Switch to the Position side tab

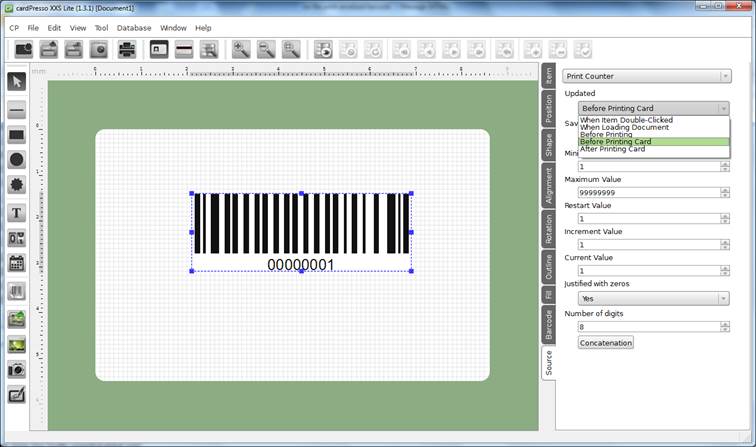click(549, 108)
